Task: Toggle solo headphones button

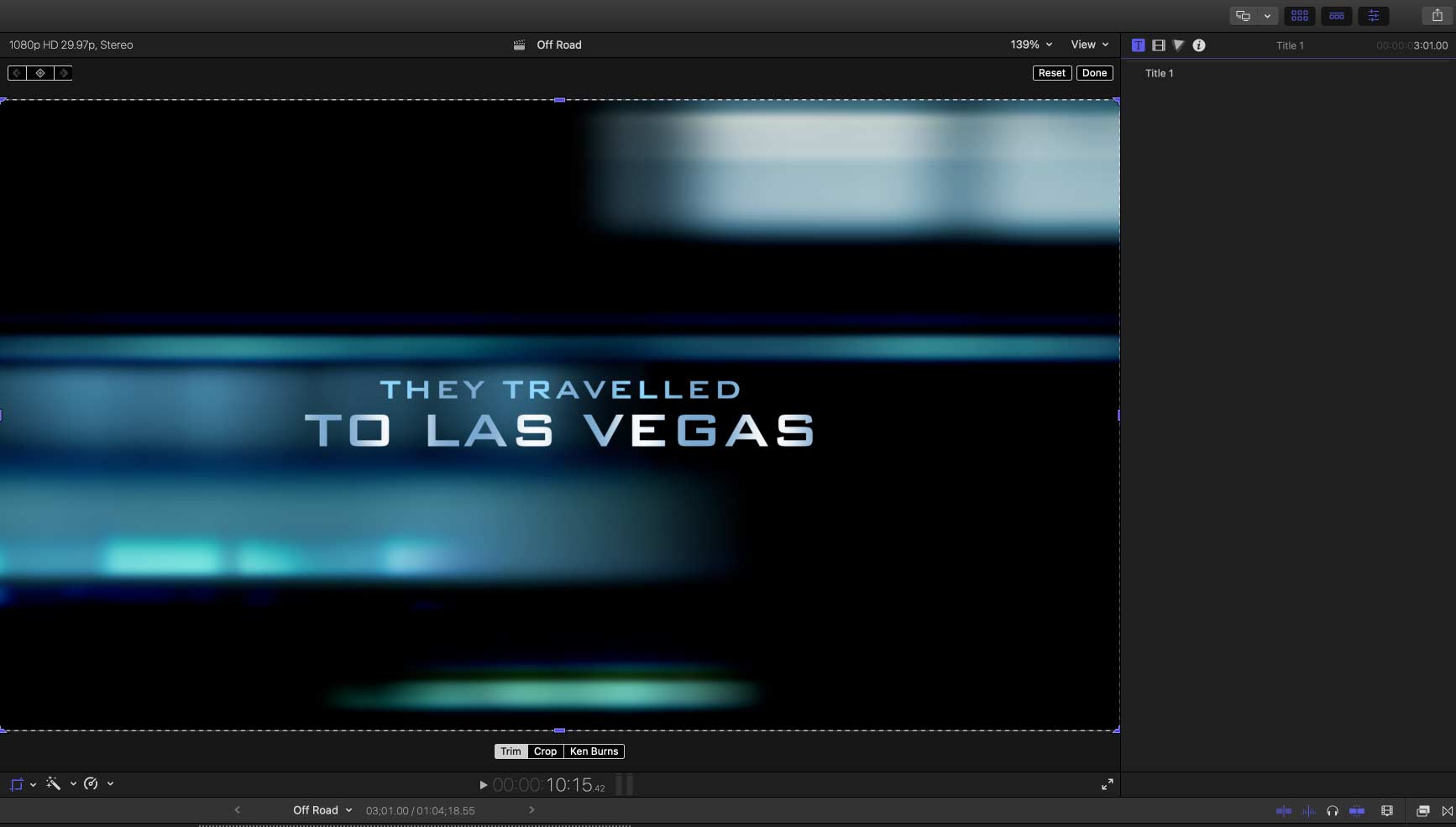Action: tap(1333, 811)
